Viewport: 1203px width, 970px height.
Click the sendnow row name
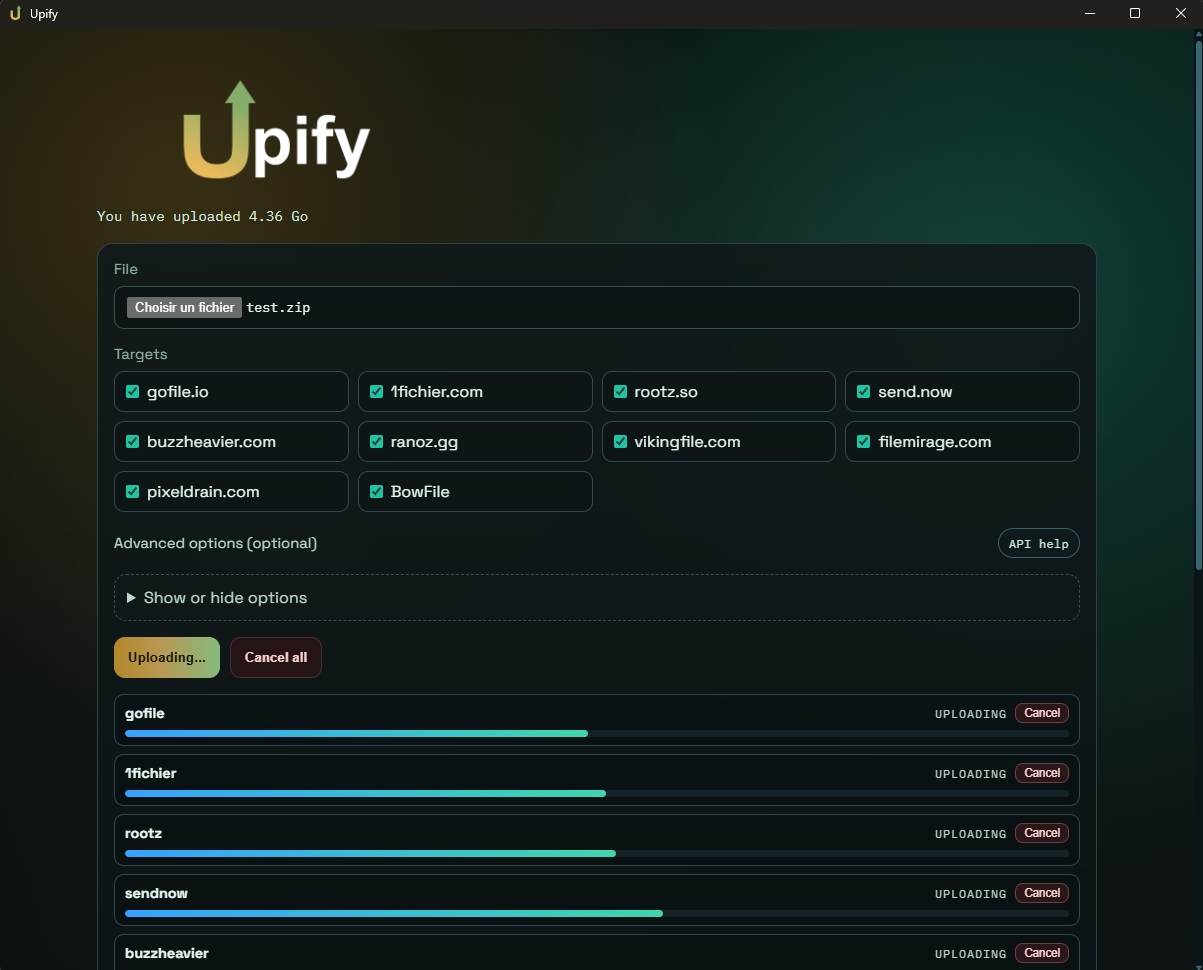coord(156,893)
